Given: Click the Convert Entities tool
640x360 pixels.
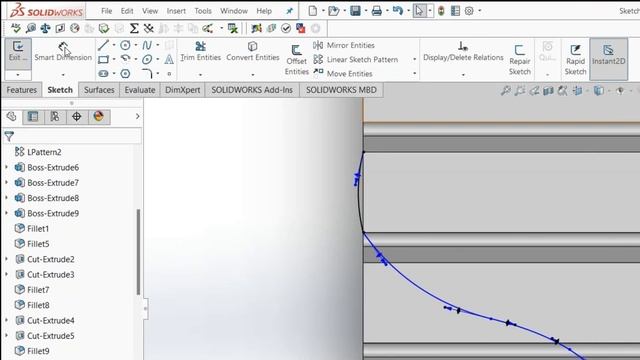Looking at the screenshot, I should [253, 52].
